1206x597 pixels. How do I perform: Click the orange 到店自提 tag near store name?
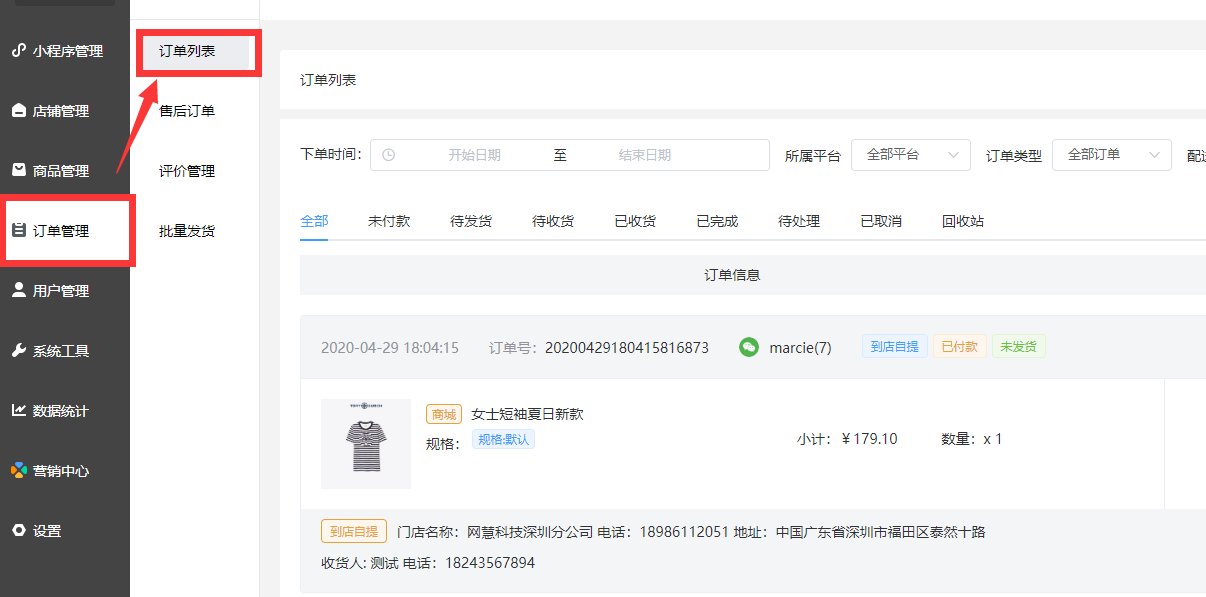click(x=354, y=531)
